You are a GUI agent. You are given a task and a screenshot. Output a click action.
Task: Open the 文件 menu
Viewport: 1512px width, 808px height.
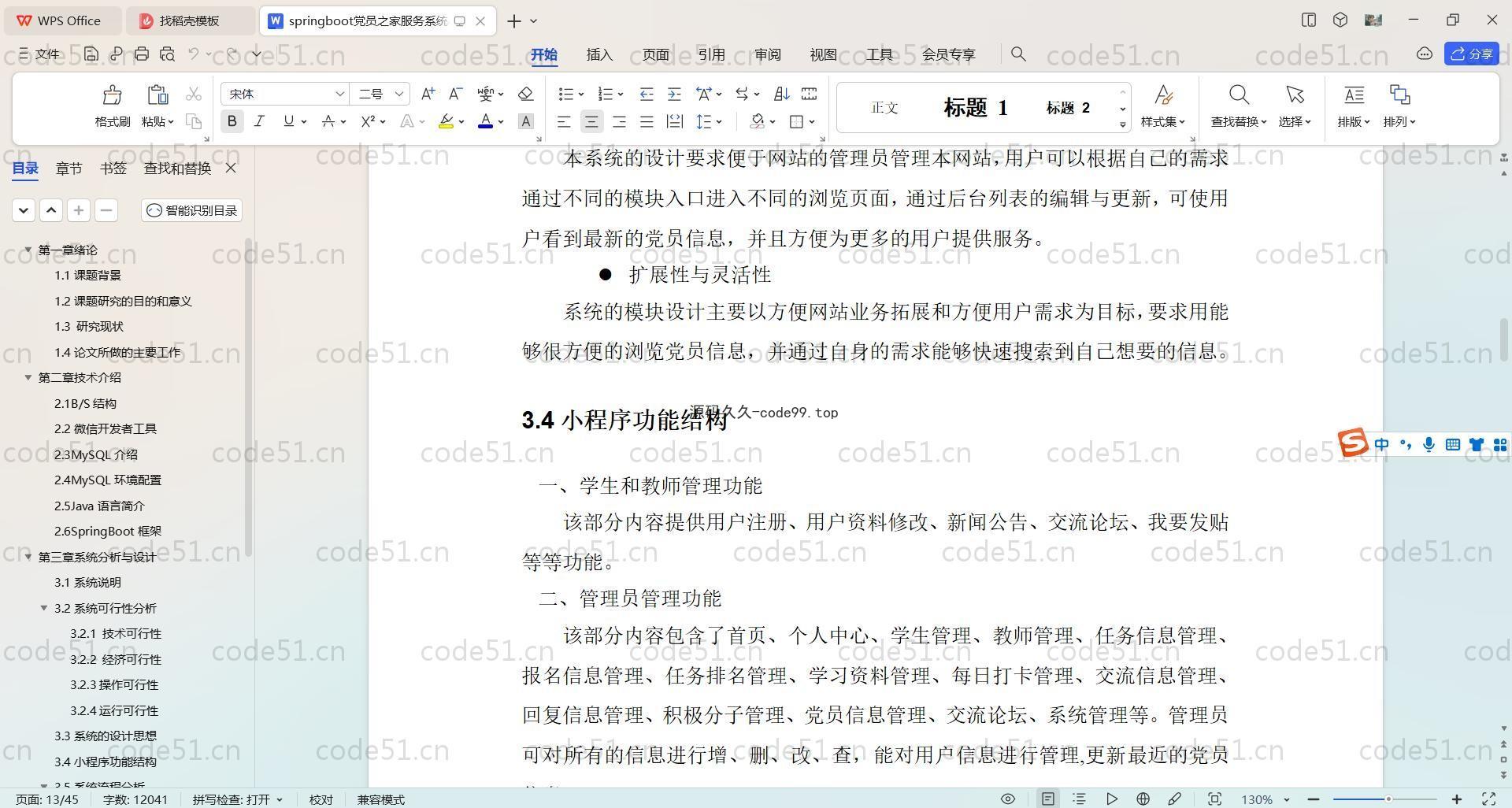click(x=39, y=54)
